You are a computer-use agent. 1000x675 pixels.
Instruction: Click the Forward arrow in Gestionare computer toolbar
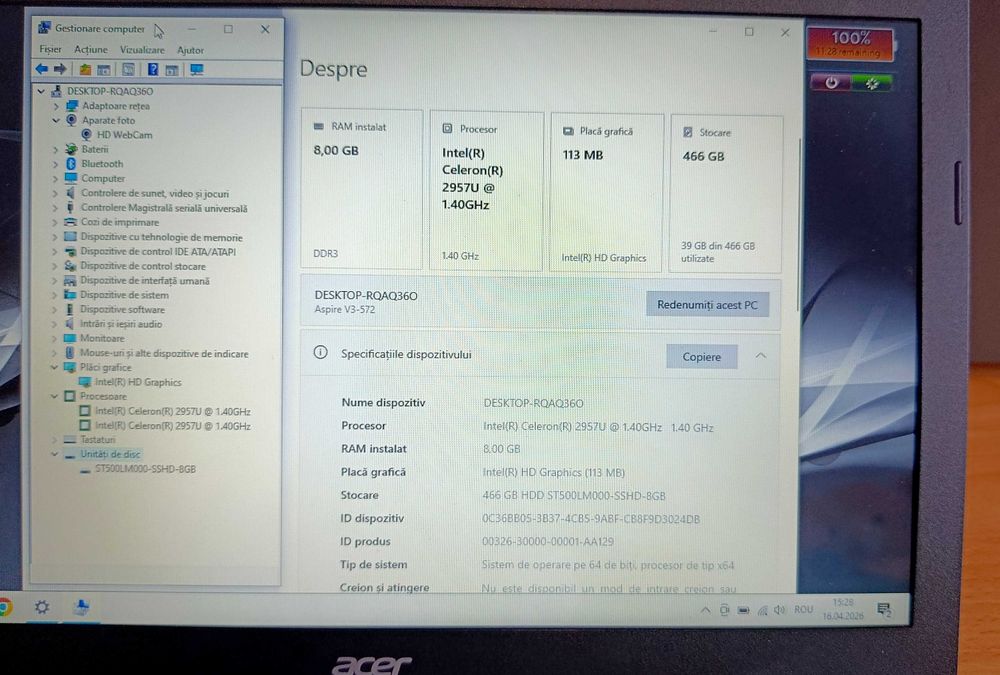click(60, 69)
